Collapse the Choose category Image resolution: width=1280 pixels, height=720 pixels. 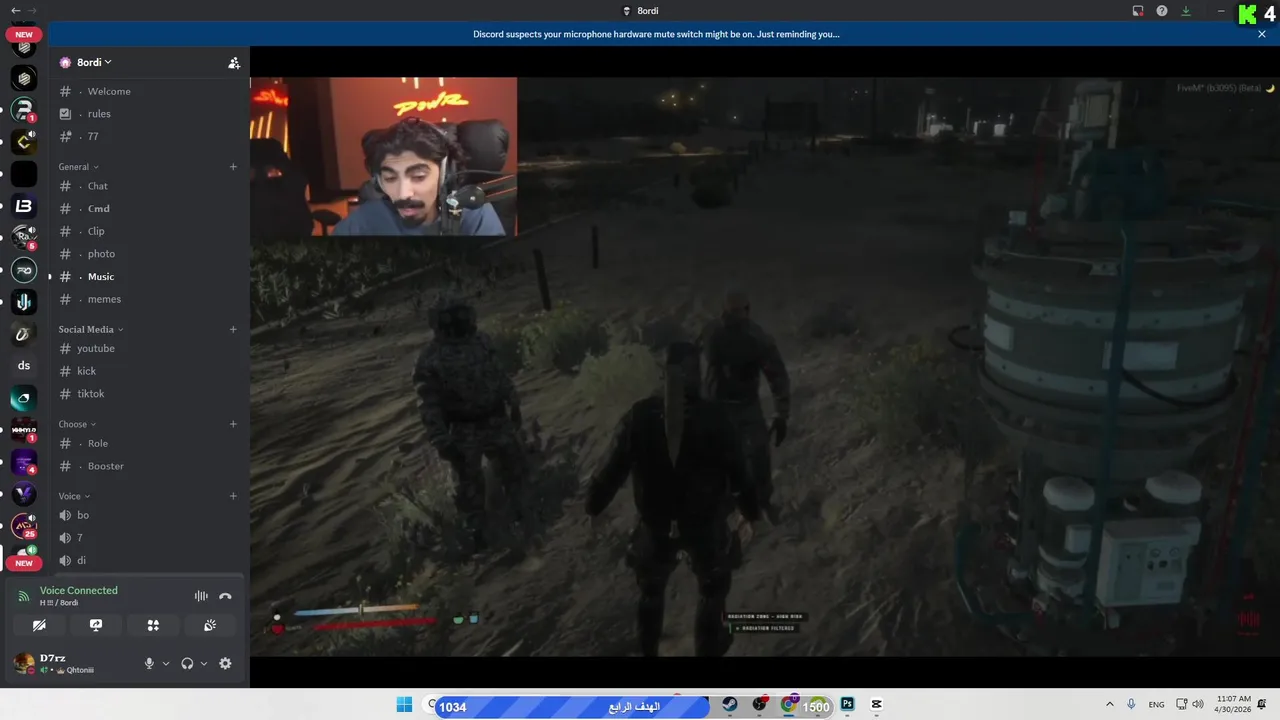pyautogui.click(x=77, y=424)
